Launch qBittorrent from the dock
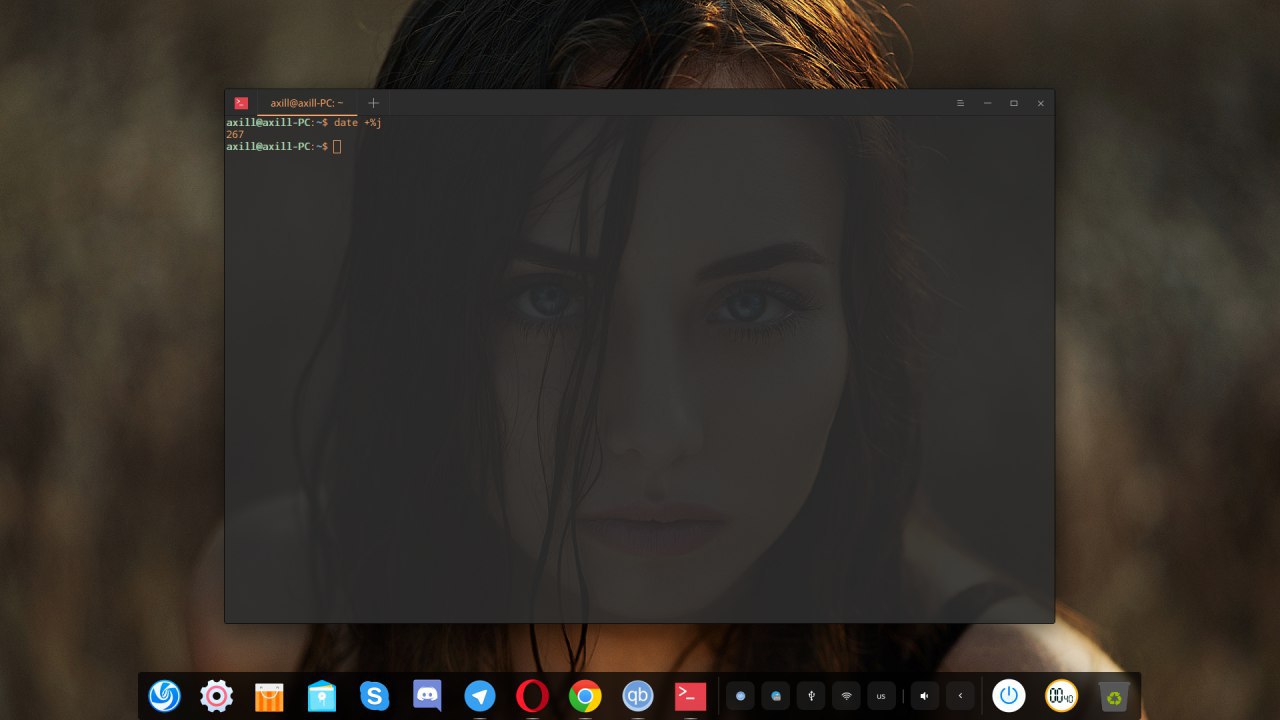Image resolution: width=1280 pixels, height=720 pixels. 638,695
